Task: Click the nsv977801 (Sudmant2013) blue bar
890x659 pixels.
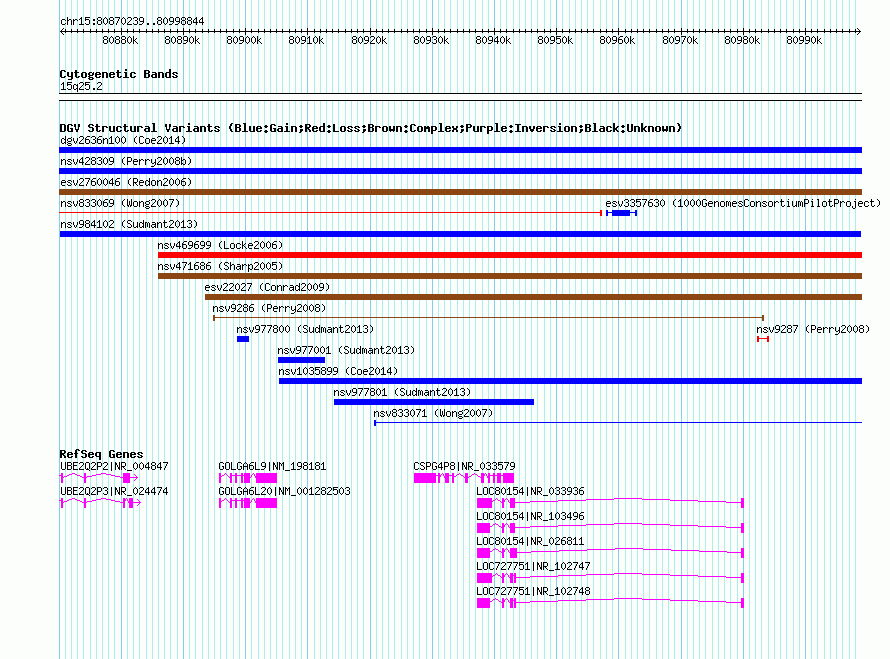Action: tap(434, 402)
